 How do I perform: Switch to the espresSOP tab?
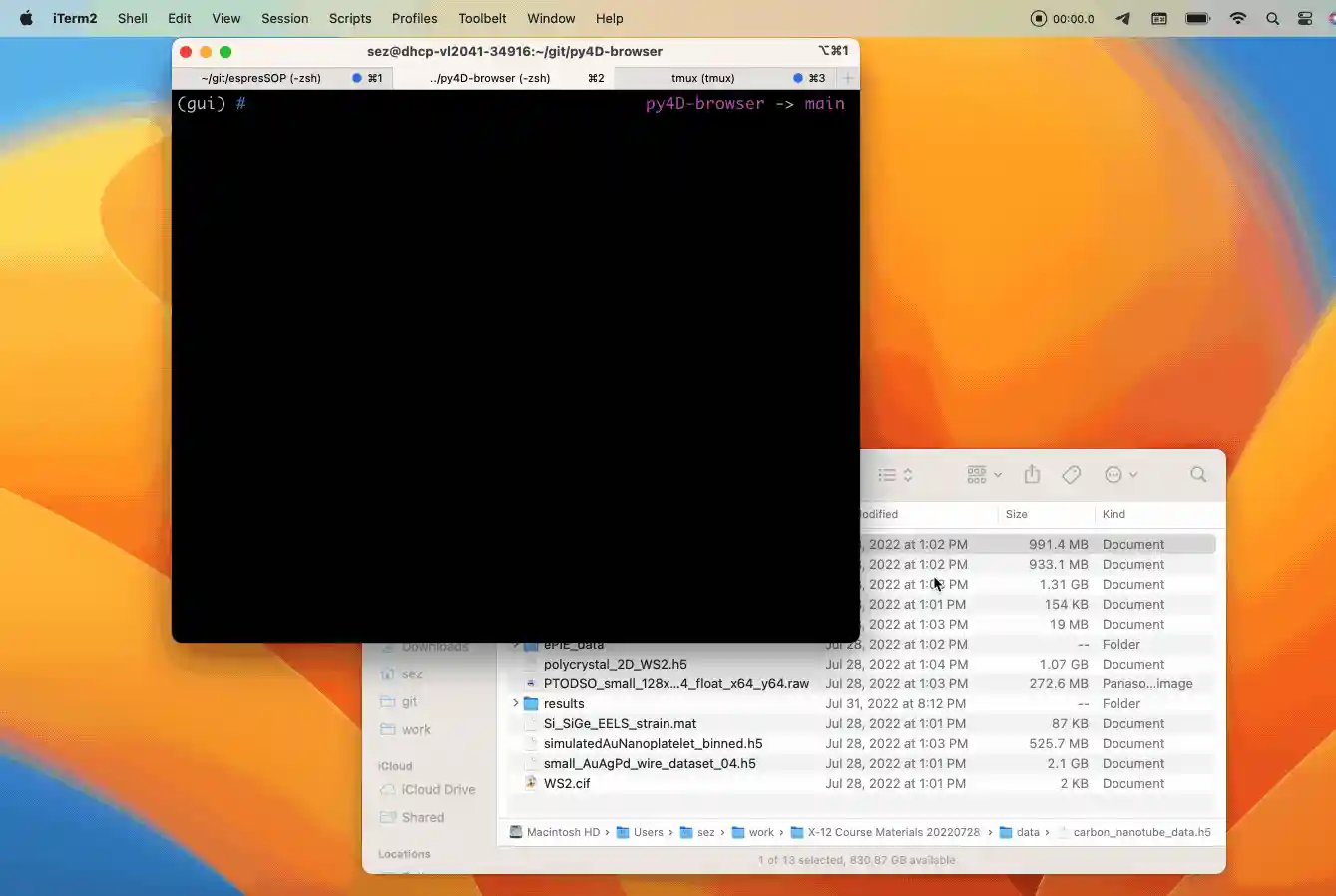[x=261, y=78]
